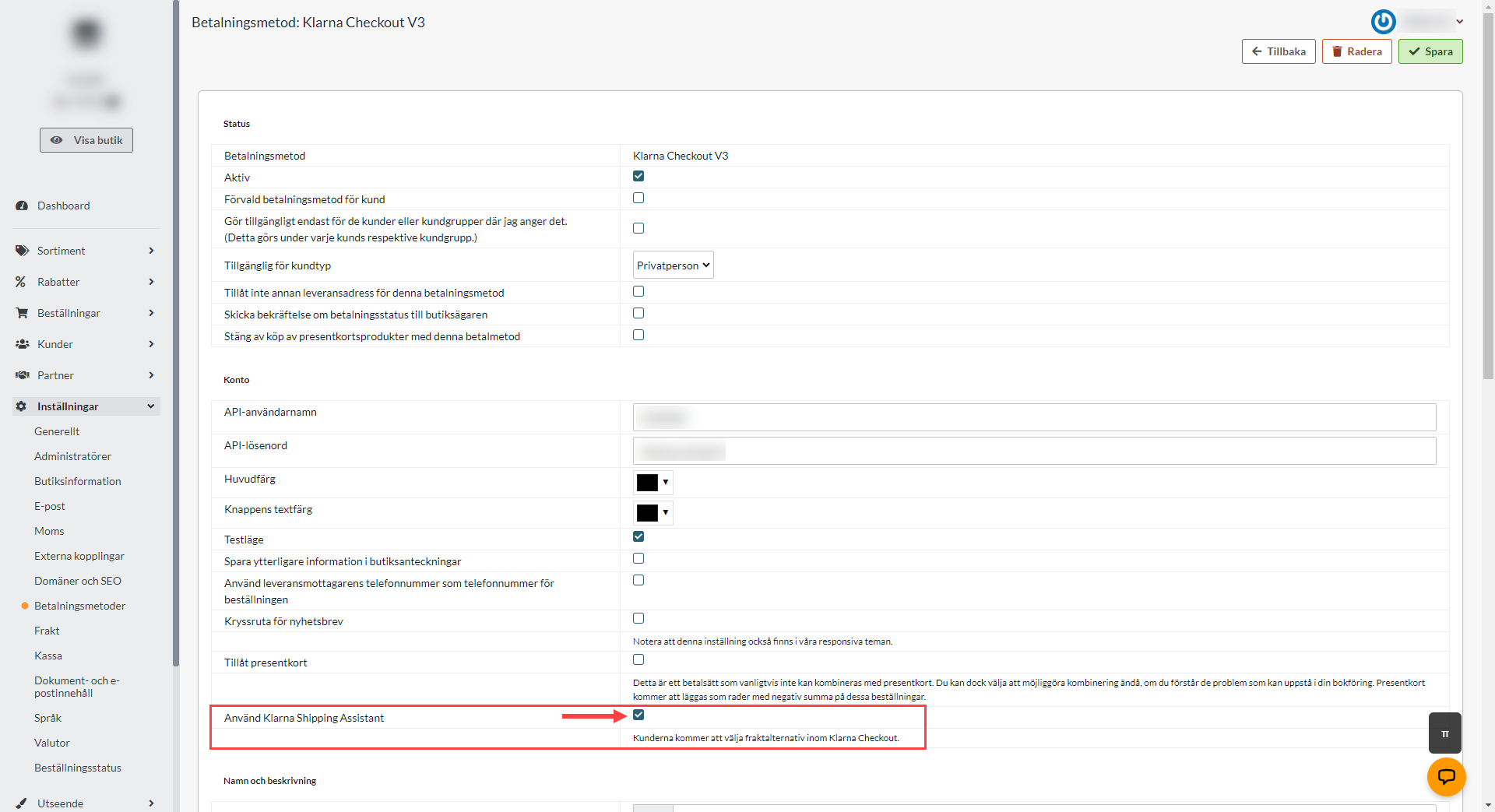Open the account dropdown arrow
The width and height of the screenshot is (1495, 812).
click(x=1460, y=22)
